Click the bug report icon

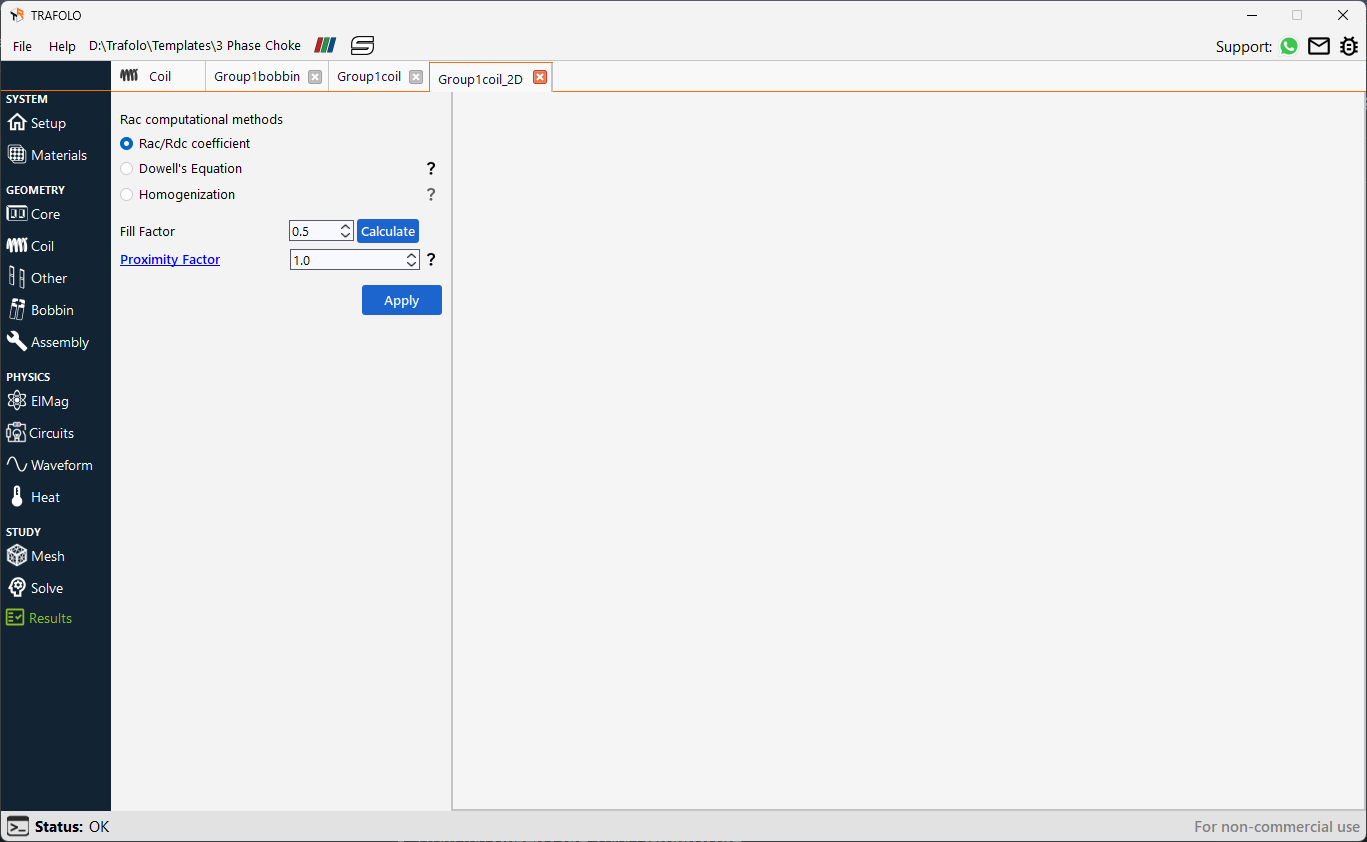click(1349, 46)
